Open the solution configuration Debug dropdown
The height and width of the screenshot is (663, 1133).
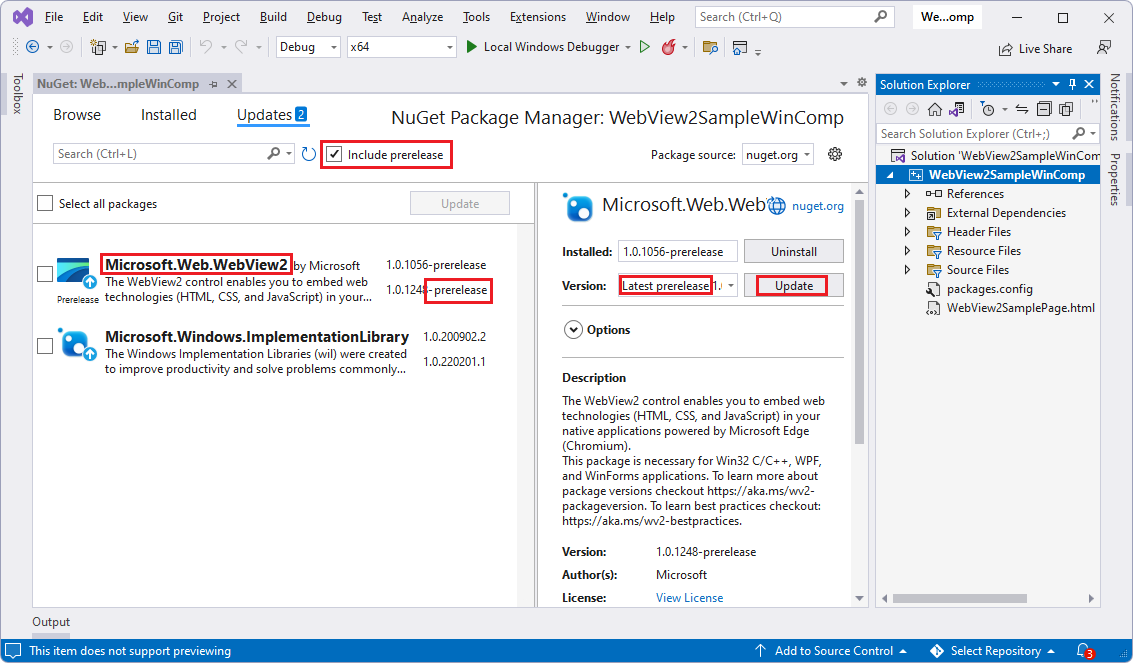coord(307,46)
